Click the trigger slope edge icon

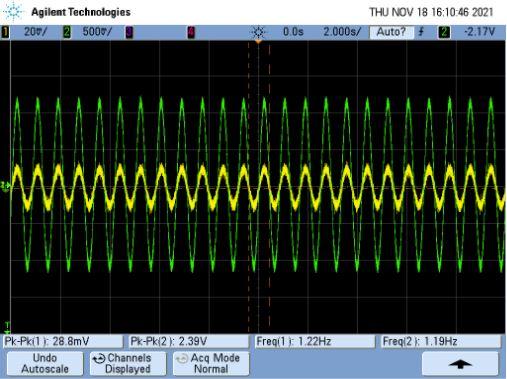click(421, 32)
